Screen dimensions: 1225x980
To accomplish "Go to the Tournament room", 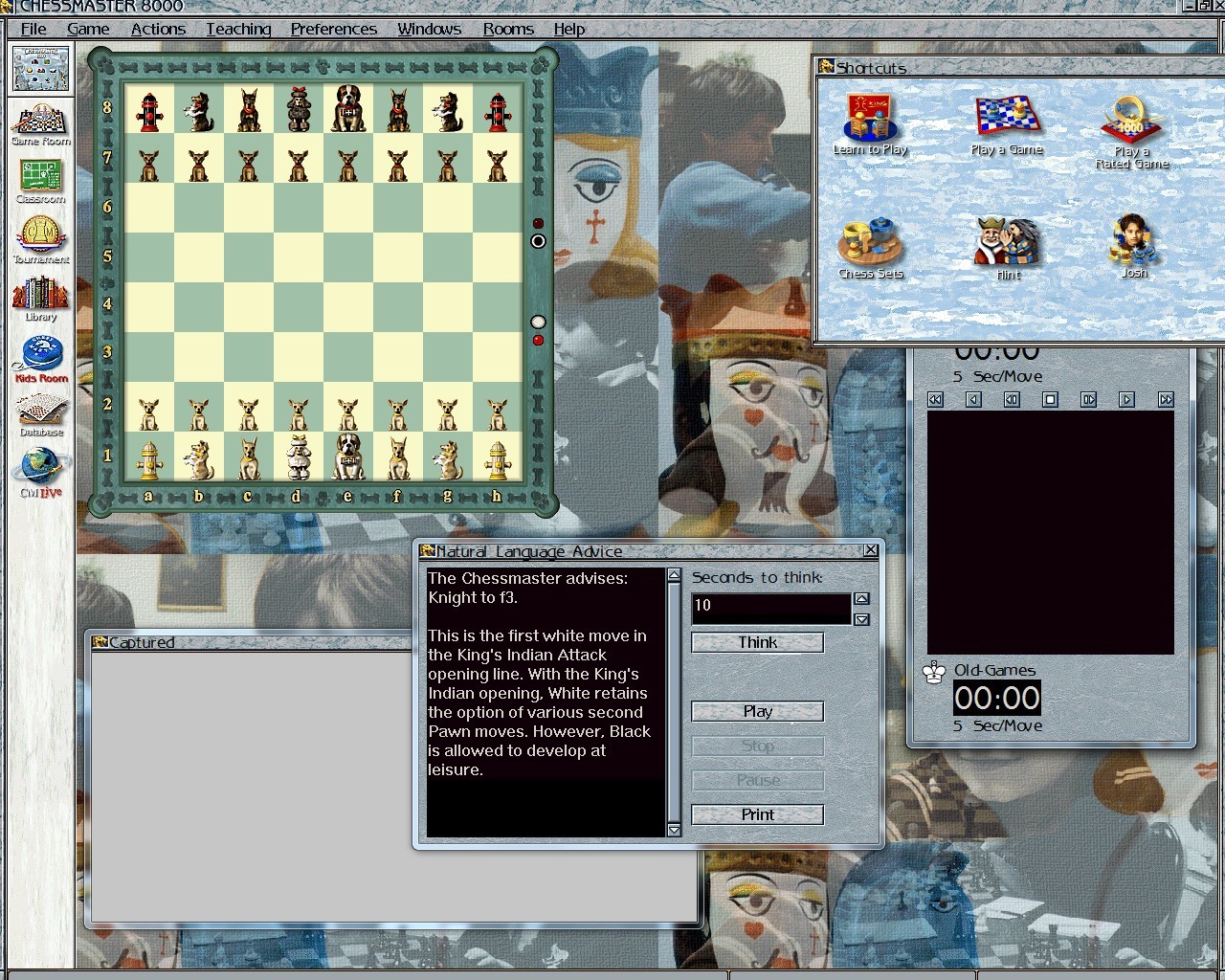I will (40, 239).
